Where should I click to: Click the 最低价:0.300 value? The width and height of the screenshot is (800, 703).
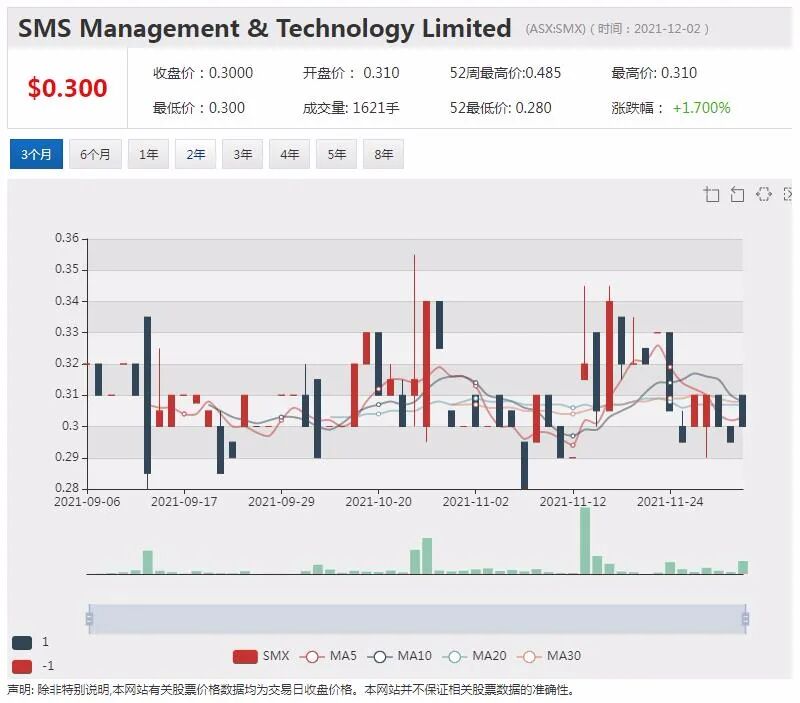tap(198, 108)
